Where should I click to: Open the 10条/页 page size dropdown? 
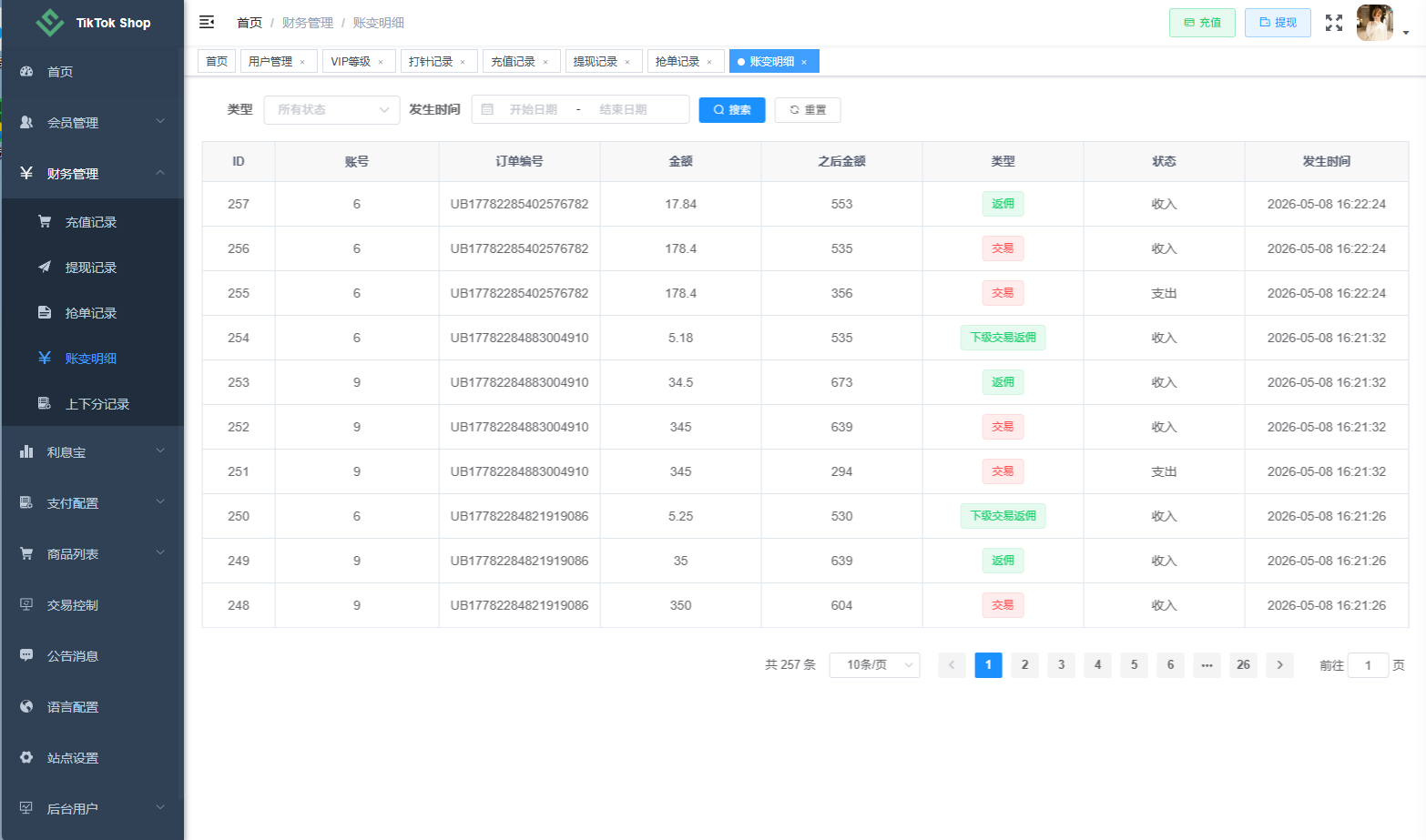click(x=874, y=665)
